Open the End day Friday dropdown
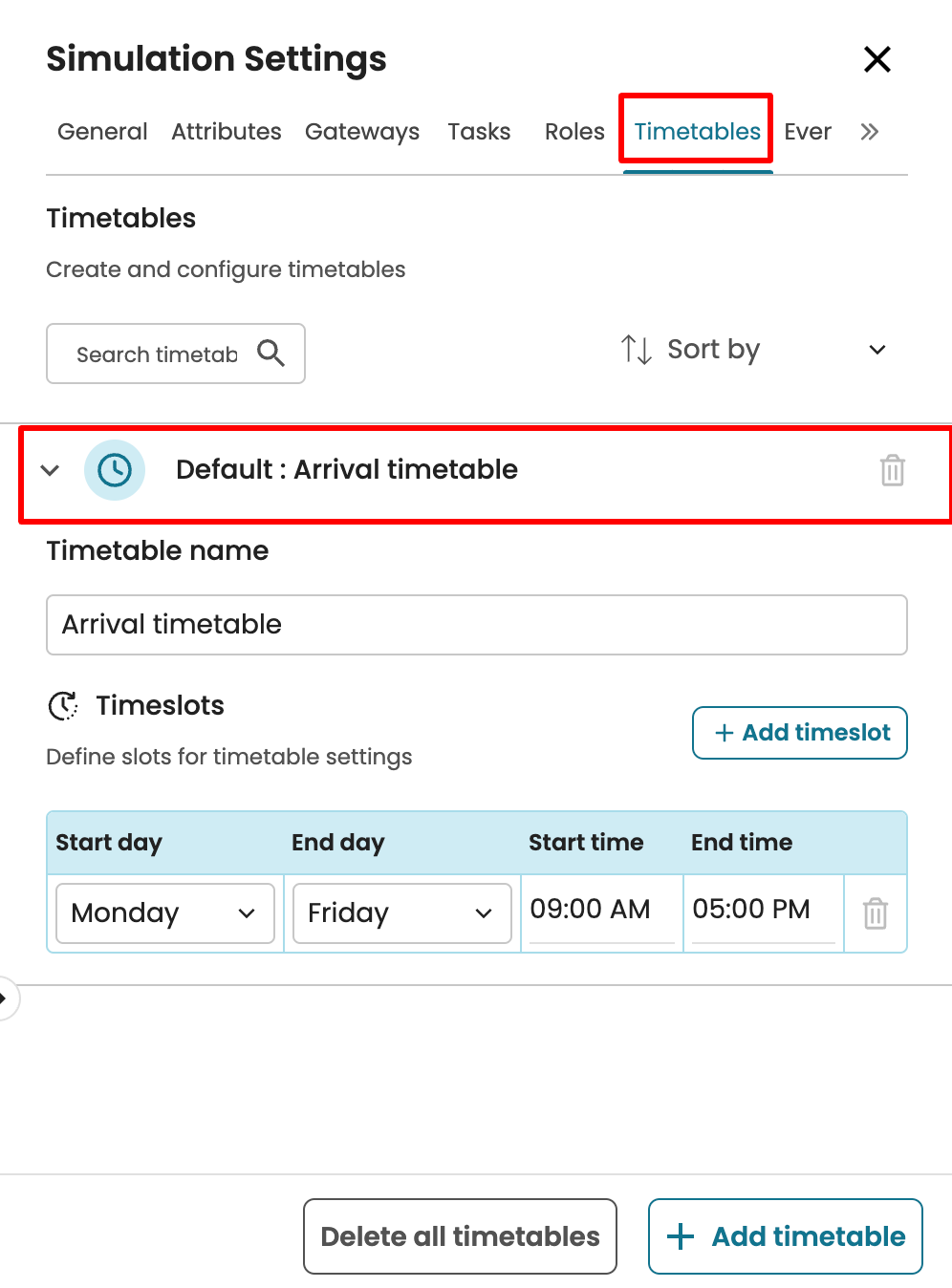952x1288 pixels. 401,913
